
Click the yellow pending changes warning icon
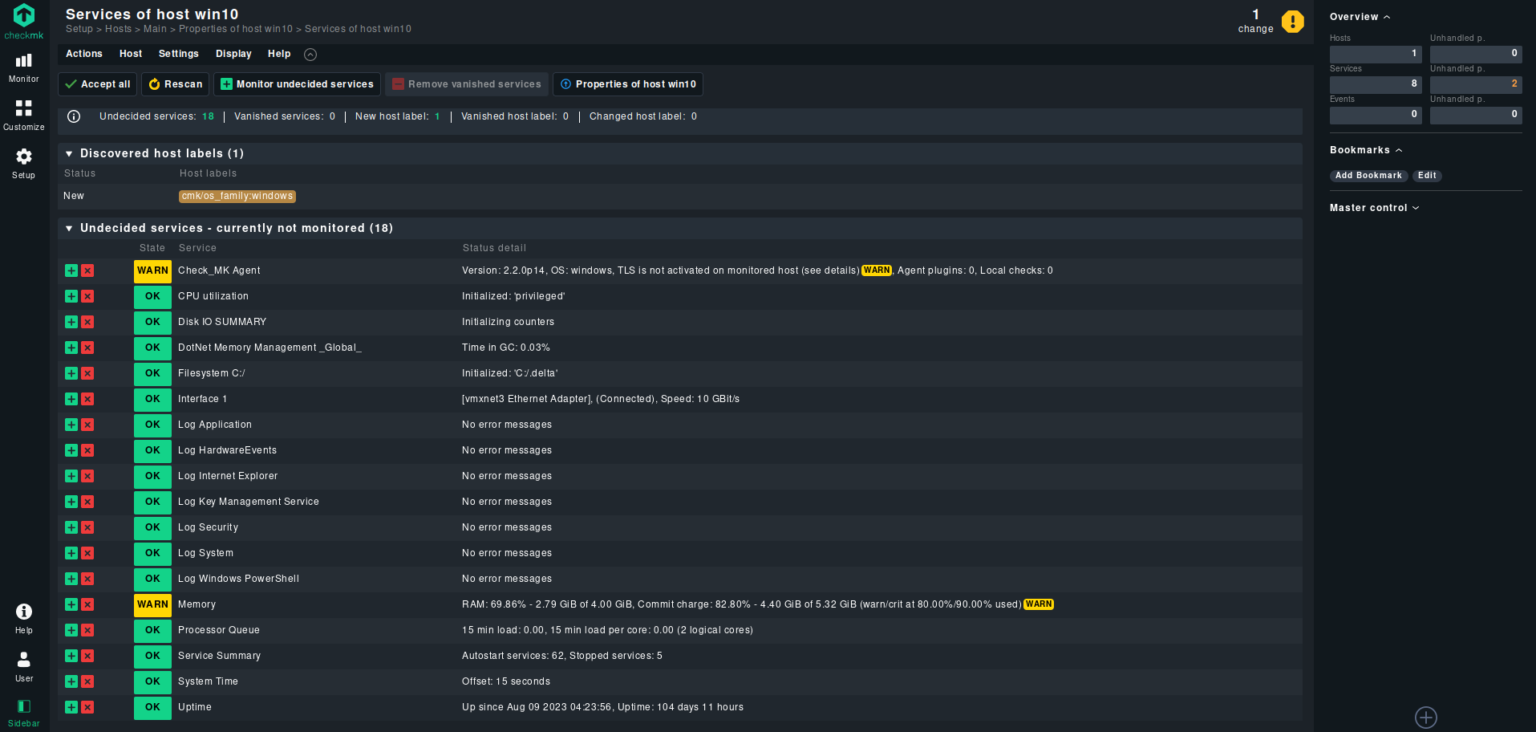pyautogui.click(x=1292, y=21)
